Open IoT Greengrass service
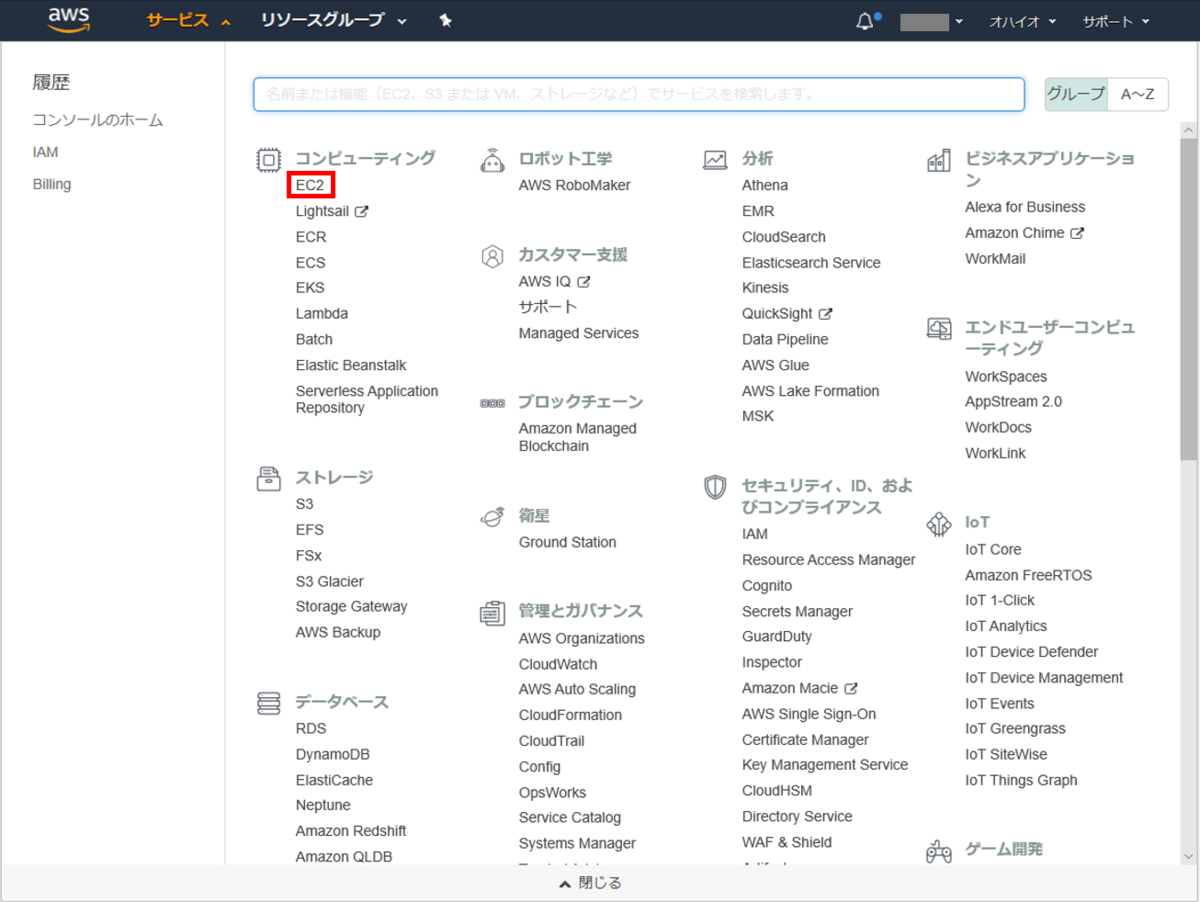 [x=1015, y=728]
